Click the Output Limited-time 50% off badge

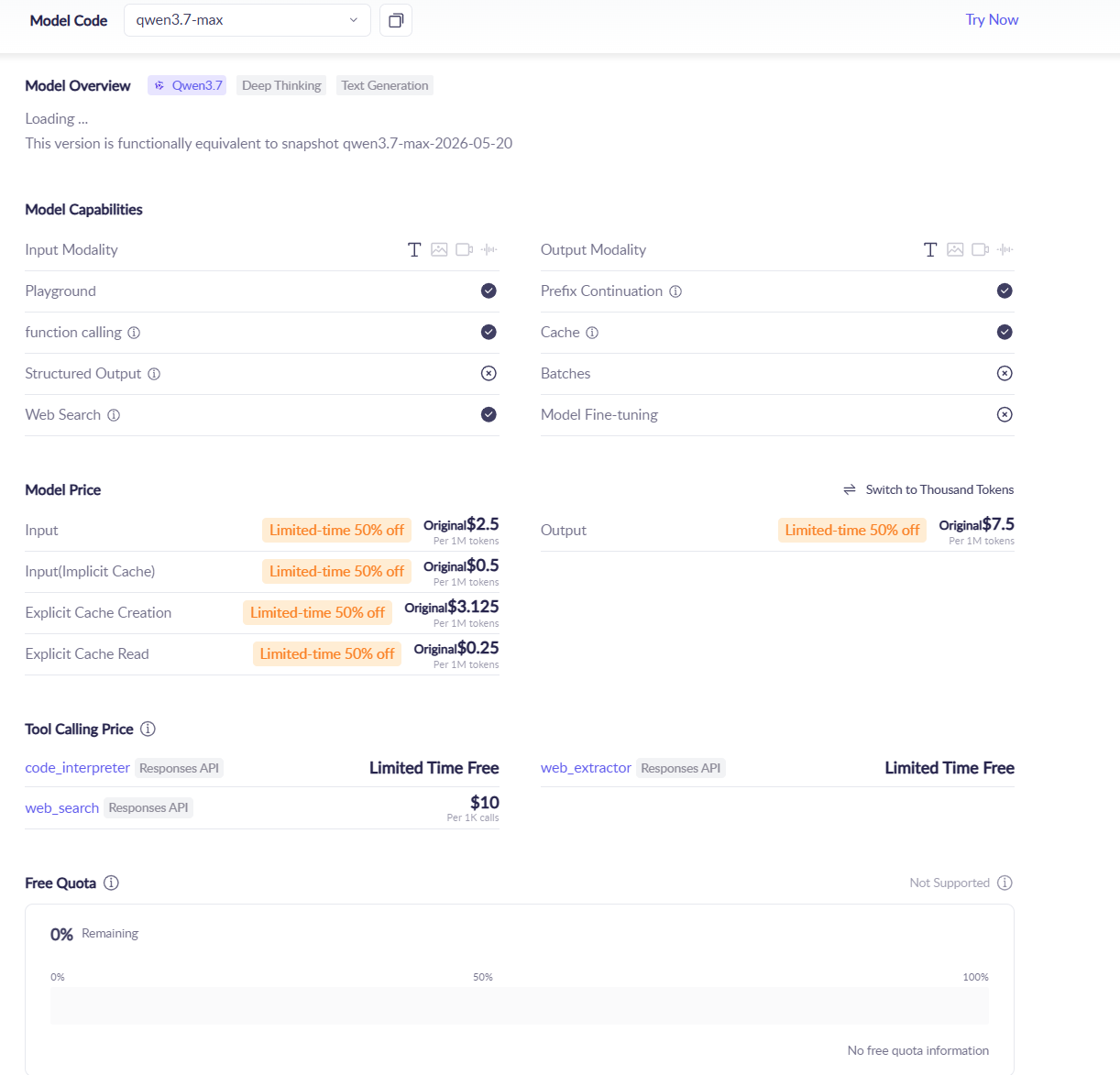852,530
